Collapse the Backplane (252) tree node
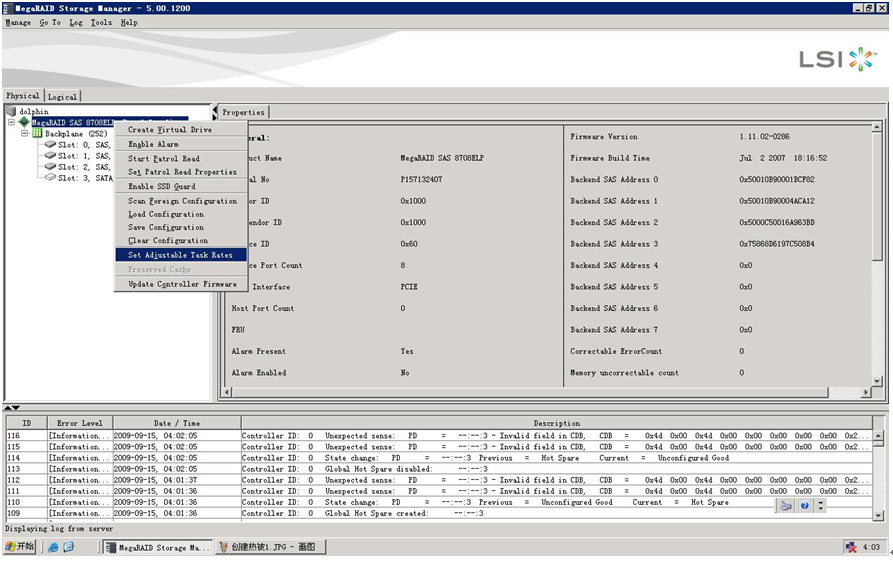 pyautogui.click(x=25, y=133)
